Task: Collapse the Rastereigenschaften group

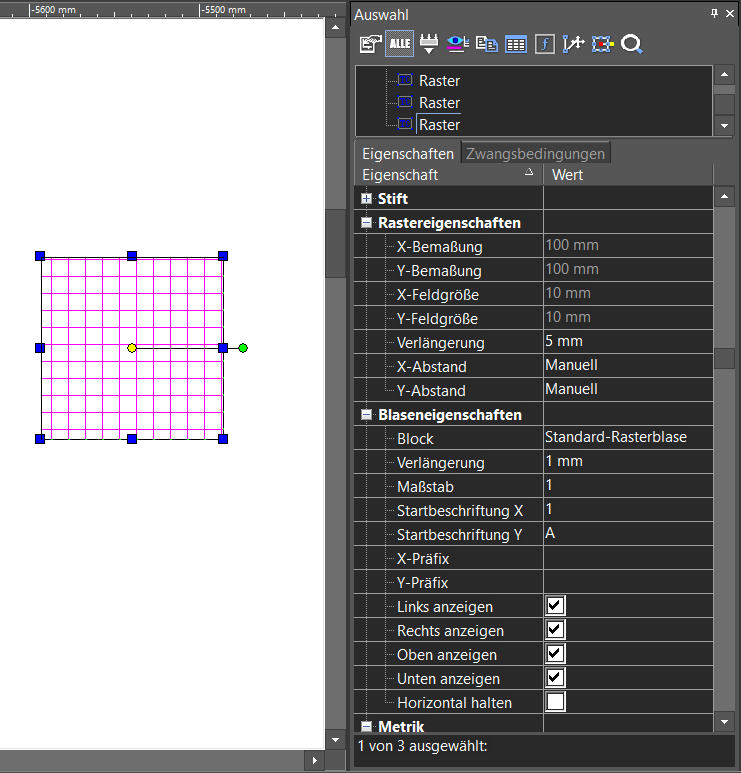Action: point(366,223)
